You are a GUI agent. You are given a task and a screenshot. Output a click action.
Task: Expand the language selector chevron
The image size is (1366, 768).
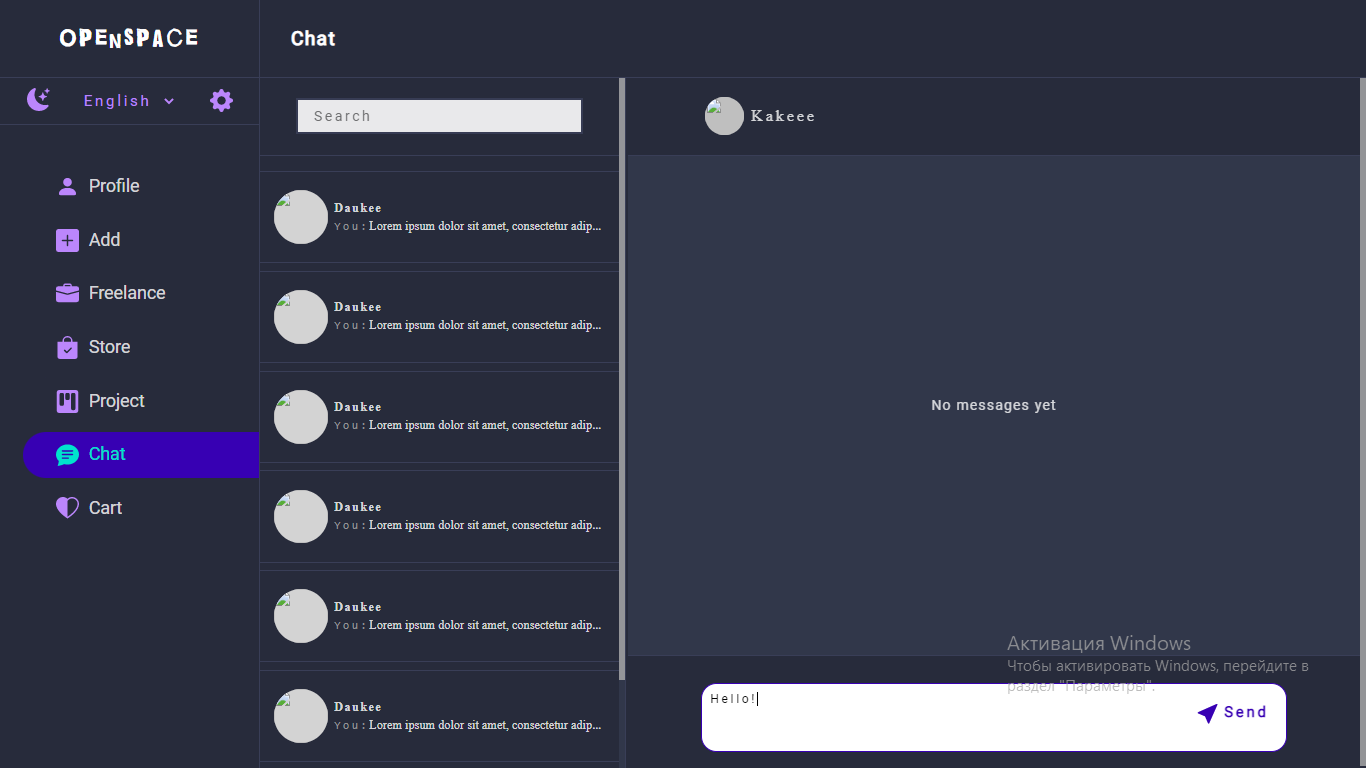(168, 101)
